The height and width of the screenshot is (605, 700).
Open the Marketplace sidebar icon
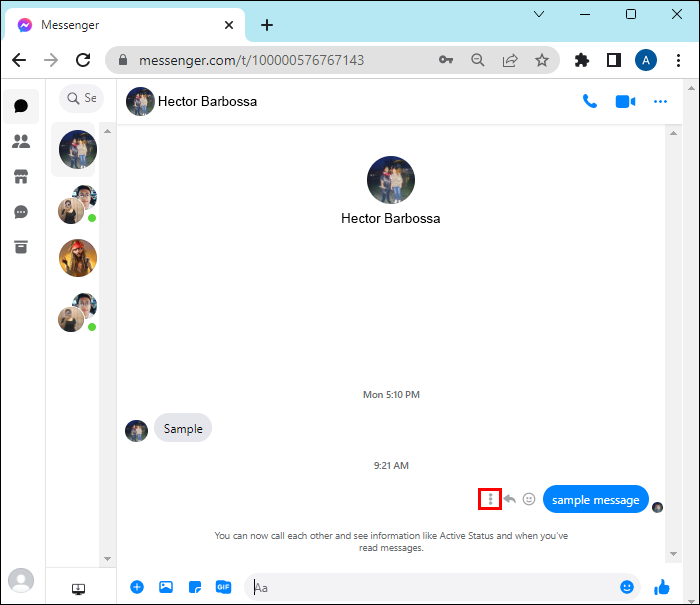pyautogui.click(x=21, y=177)
